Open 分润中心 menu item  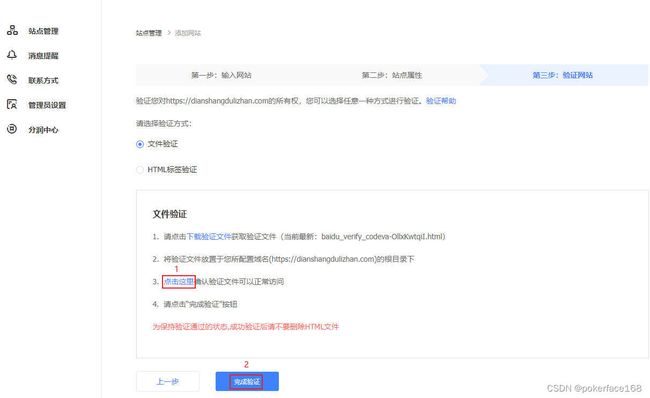click(43, 130)
